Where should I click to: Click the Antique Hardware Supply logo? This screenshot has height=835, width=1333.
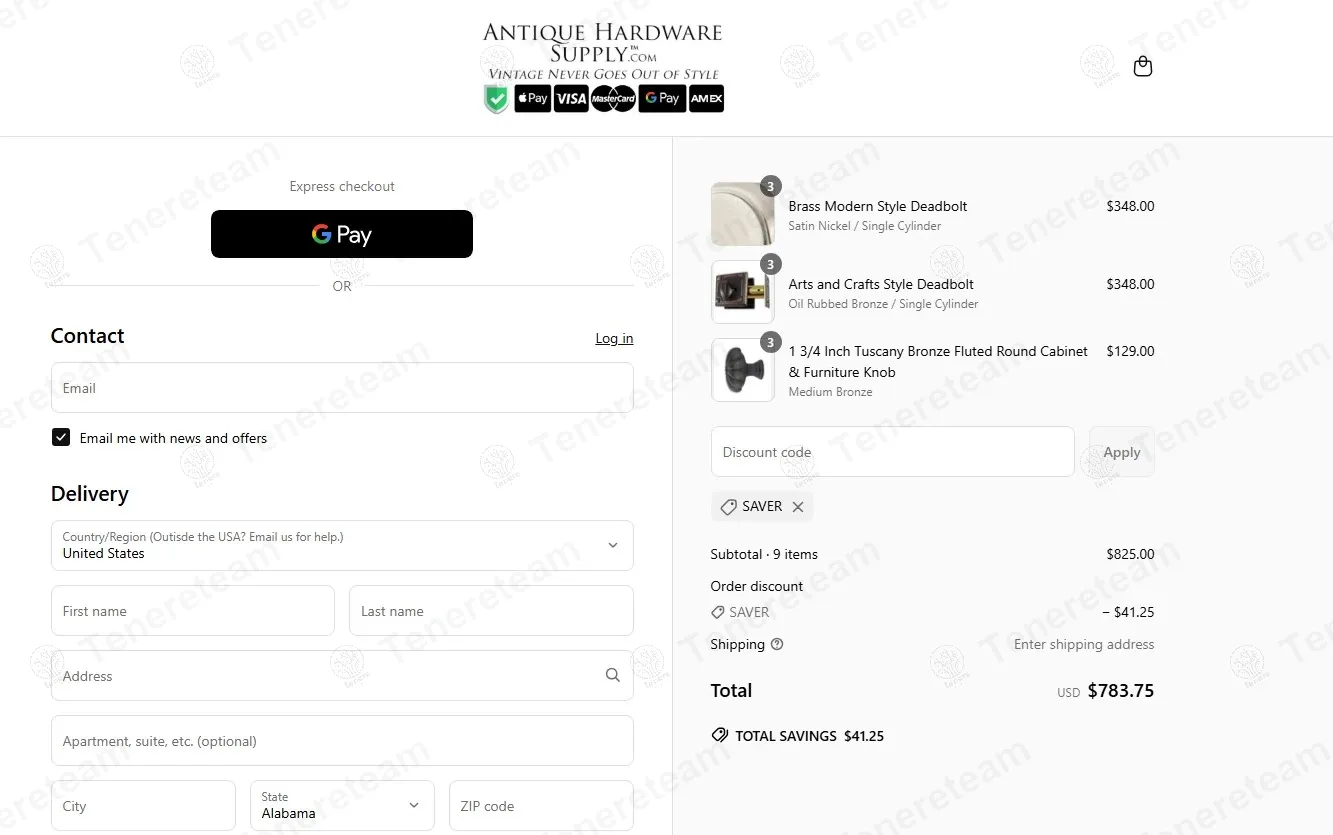coord(603,50)
